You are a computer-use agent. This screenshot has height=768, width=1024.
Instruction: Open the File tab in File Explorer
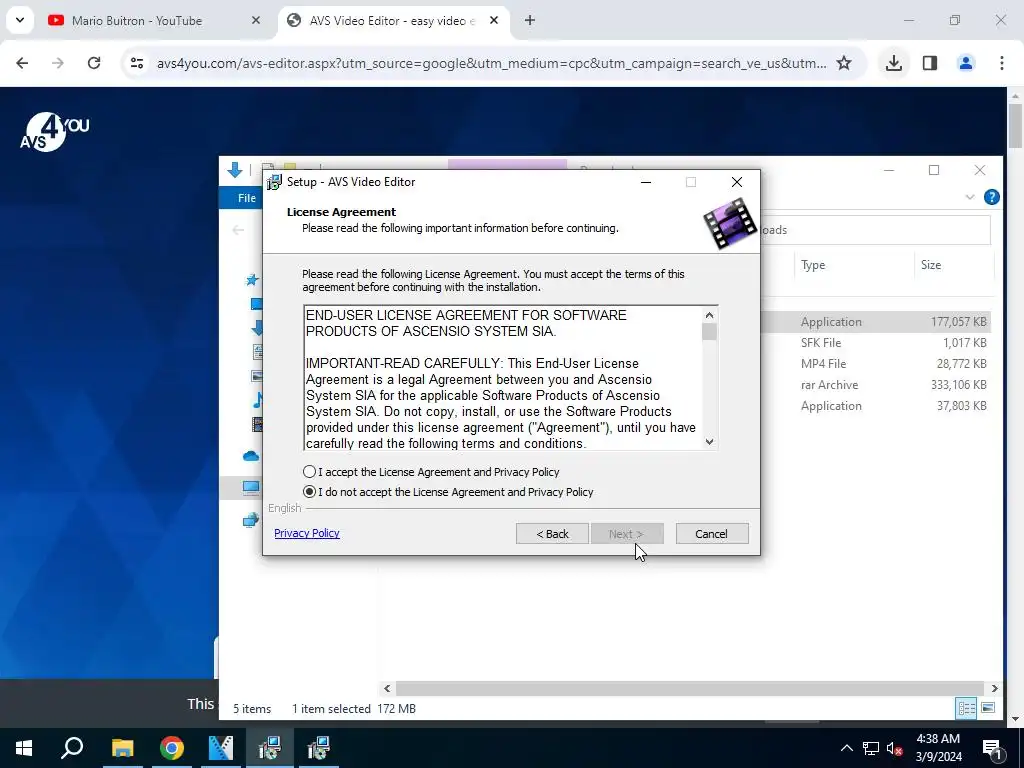click(x=247, y=198)
